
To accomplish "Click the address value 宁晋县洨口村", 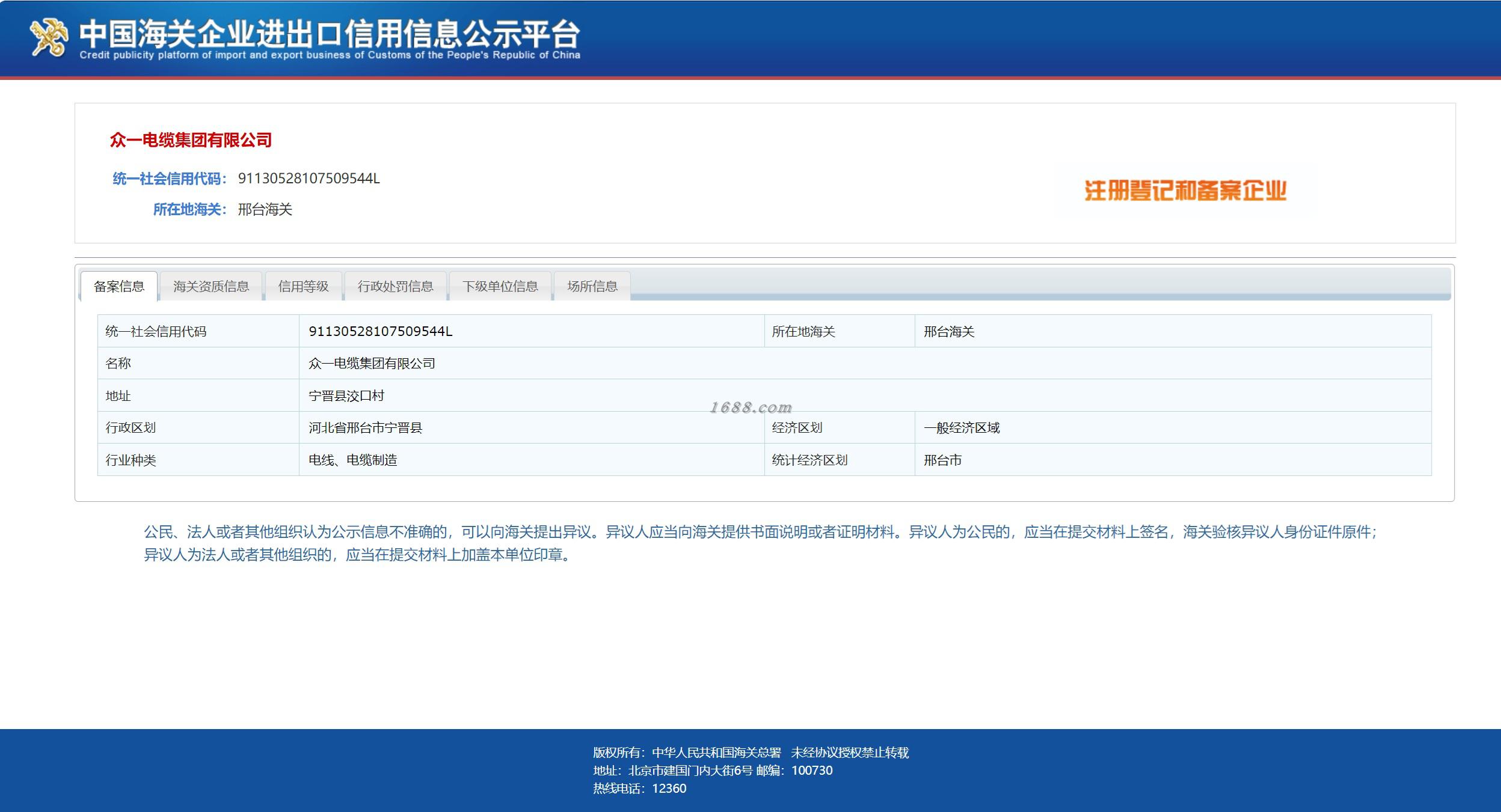I will pos(346,395).
